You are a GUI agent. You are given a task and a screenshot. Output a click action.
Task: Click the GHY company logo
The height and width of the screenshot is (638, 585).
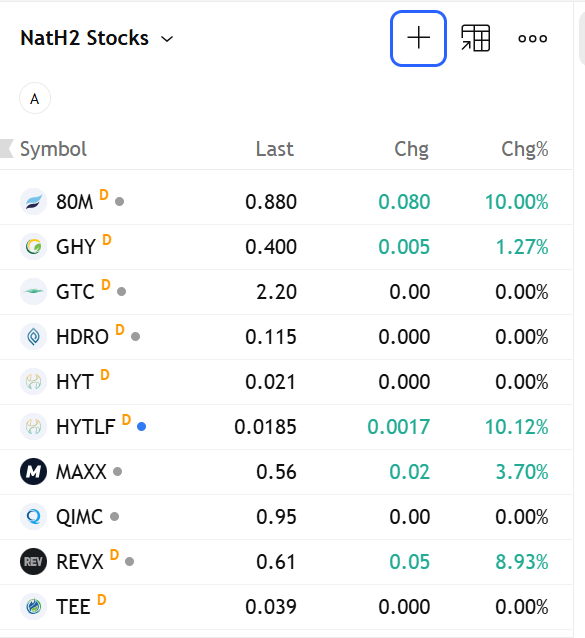(x=33, y=247)
